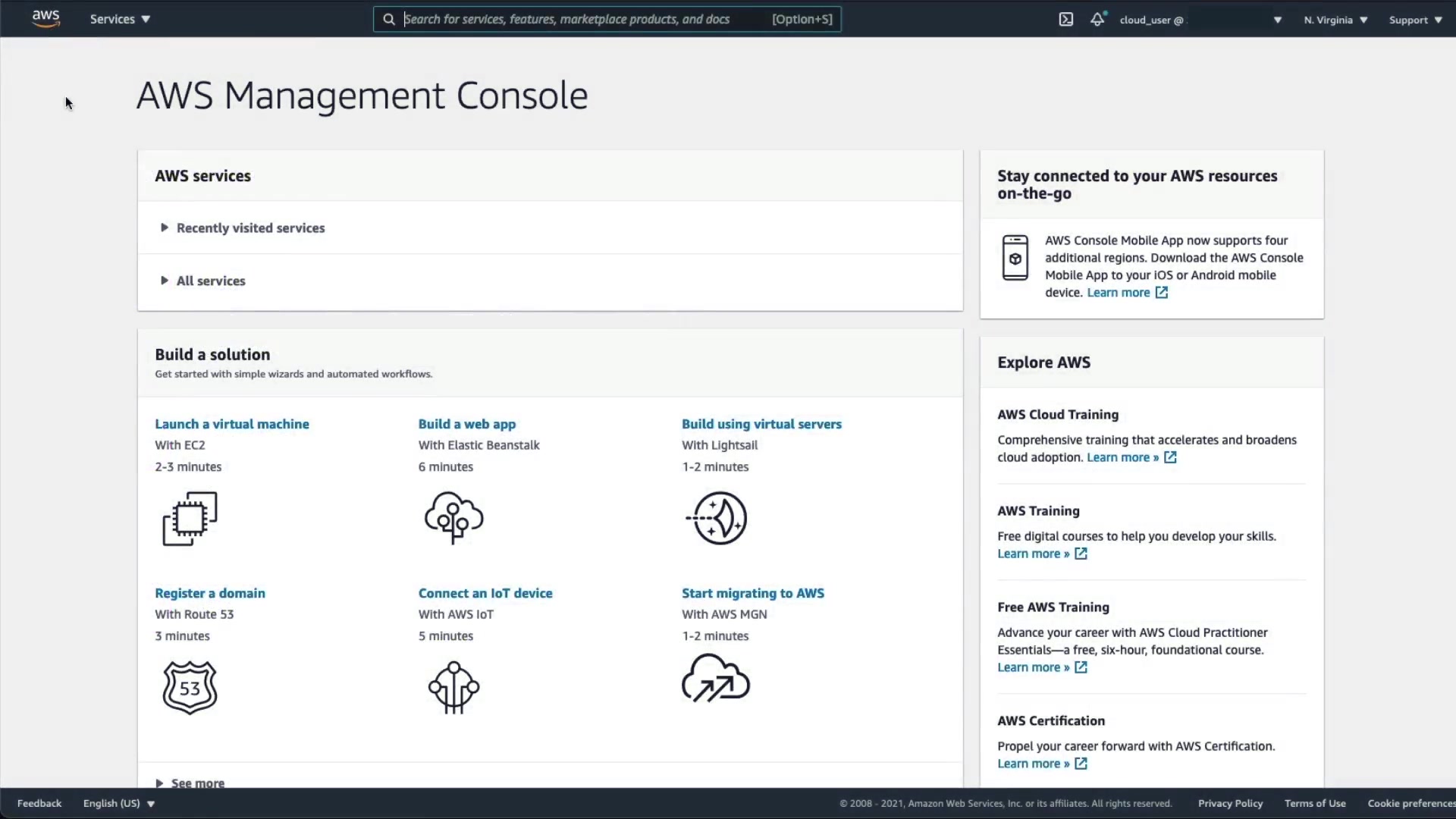Open the N. Virginia region dropdown
Viewport: 1456px width, 819px height.
(x=1335, y=20)
